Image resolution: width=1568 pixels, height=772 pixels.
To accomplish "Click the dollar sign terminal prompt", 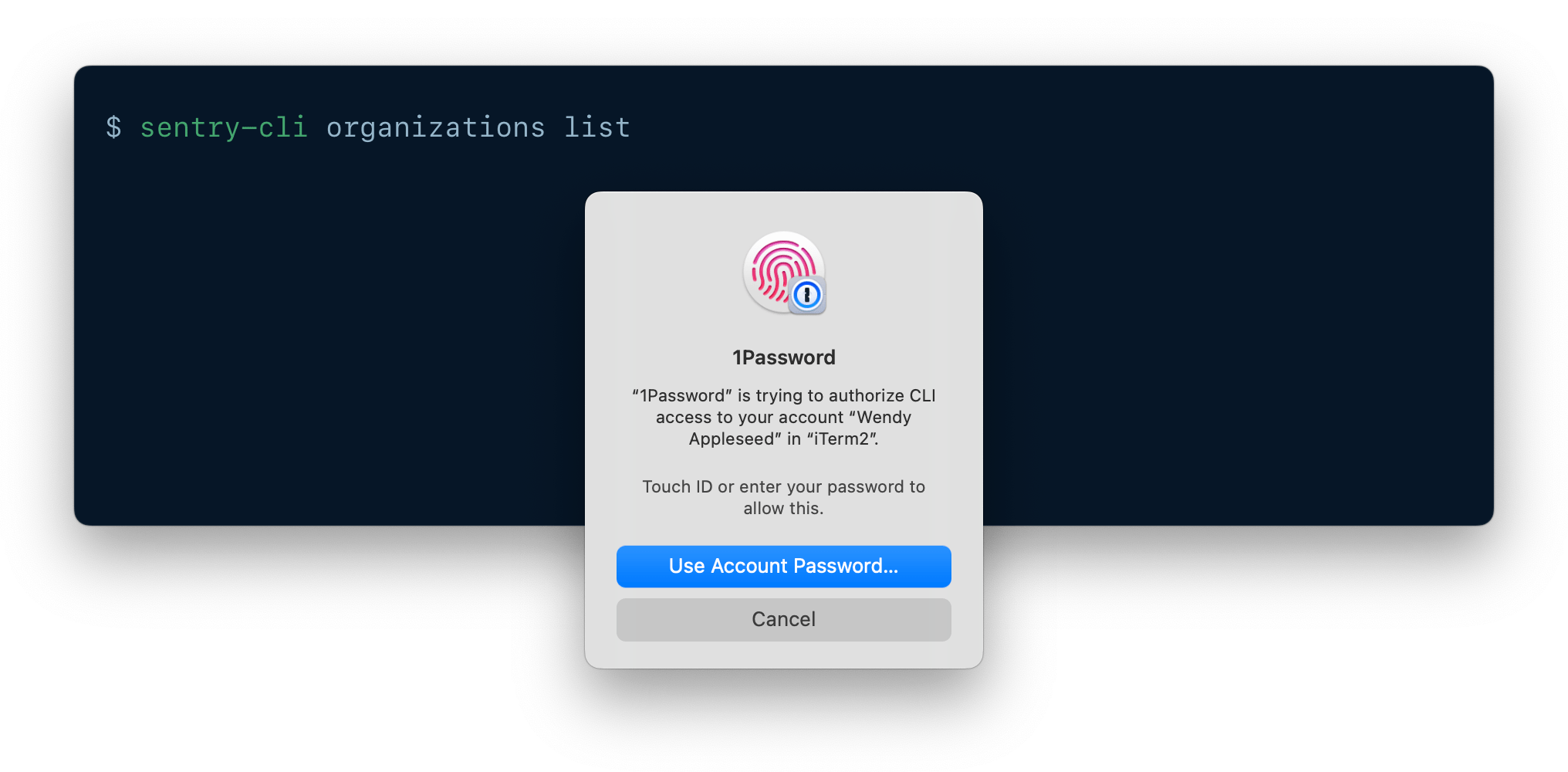I will [114, 127].
